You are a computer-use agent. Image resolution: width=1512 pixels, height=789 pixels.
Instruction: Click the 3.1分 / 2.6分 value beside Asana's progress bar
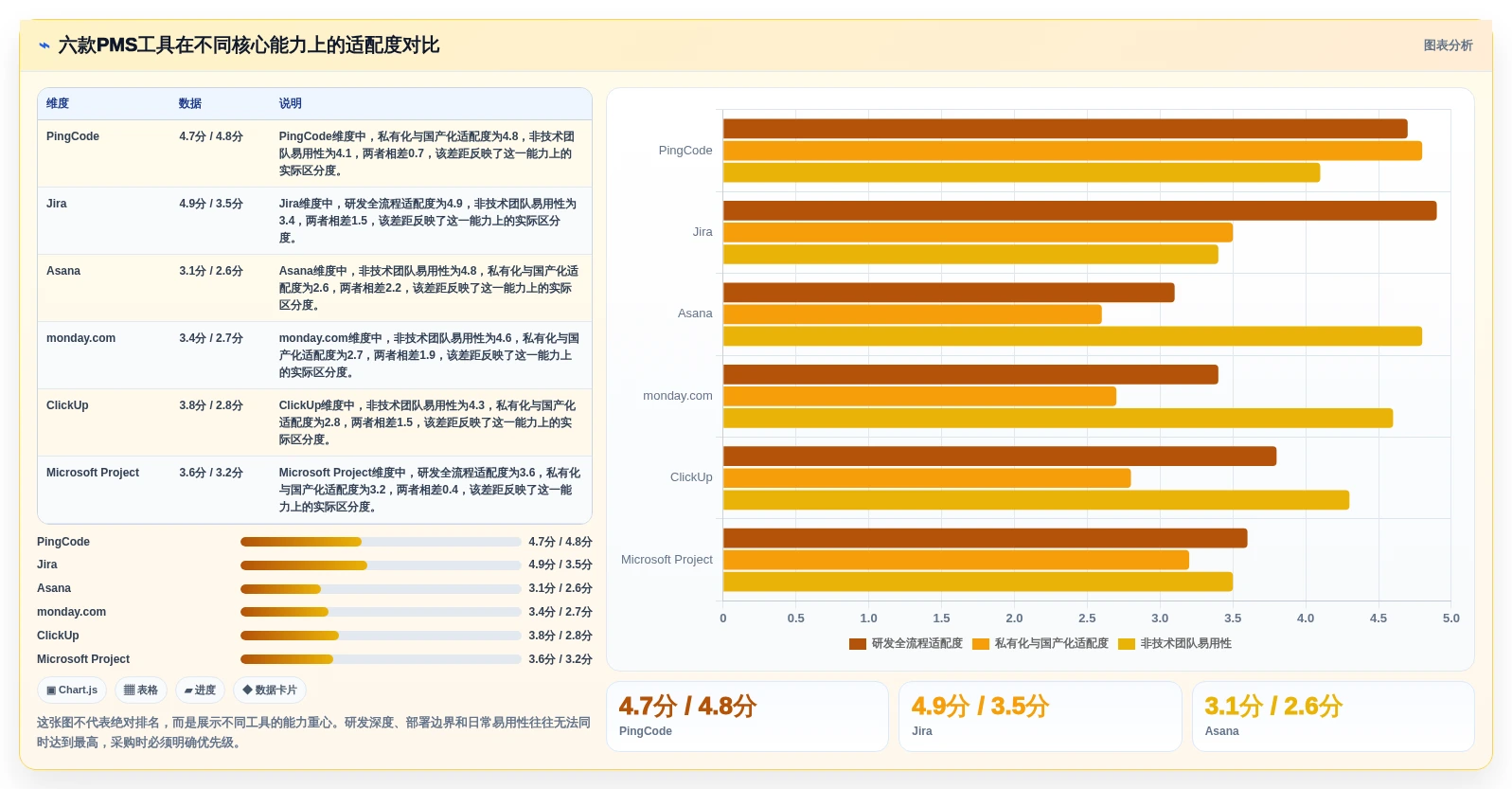[x=560, y=589]
